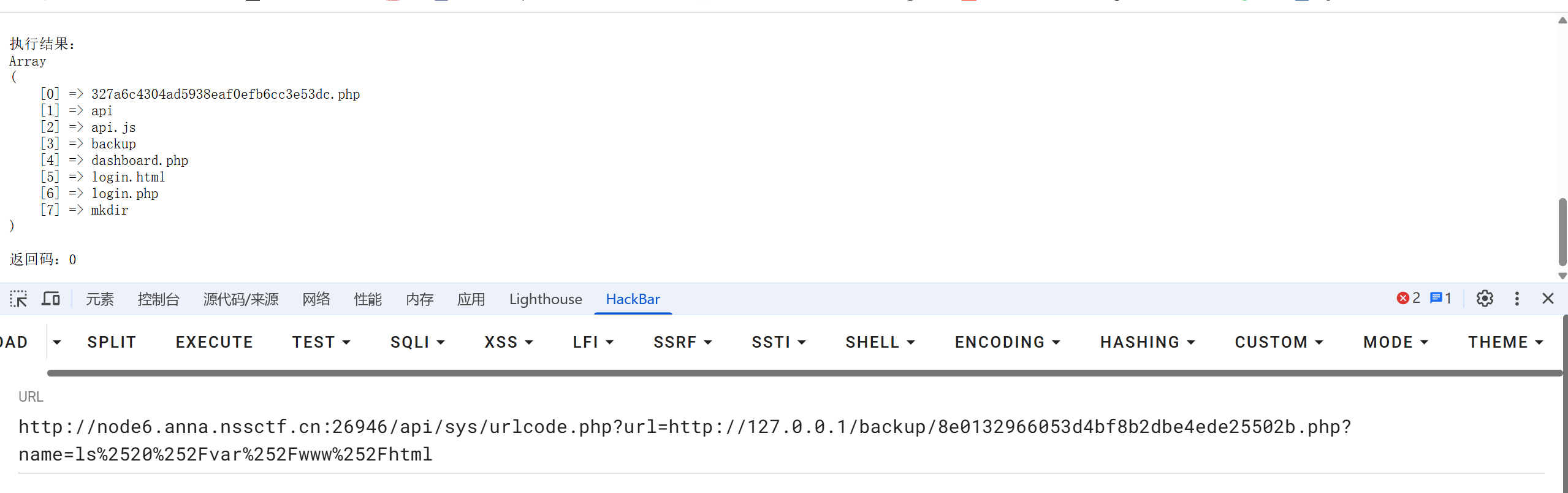This screenshot has height=493, width=1568.
Task: Open the THEME dropdown
Action: point(1505,342)
